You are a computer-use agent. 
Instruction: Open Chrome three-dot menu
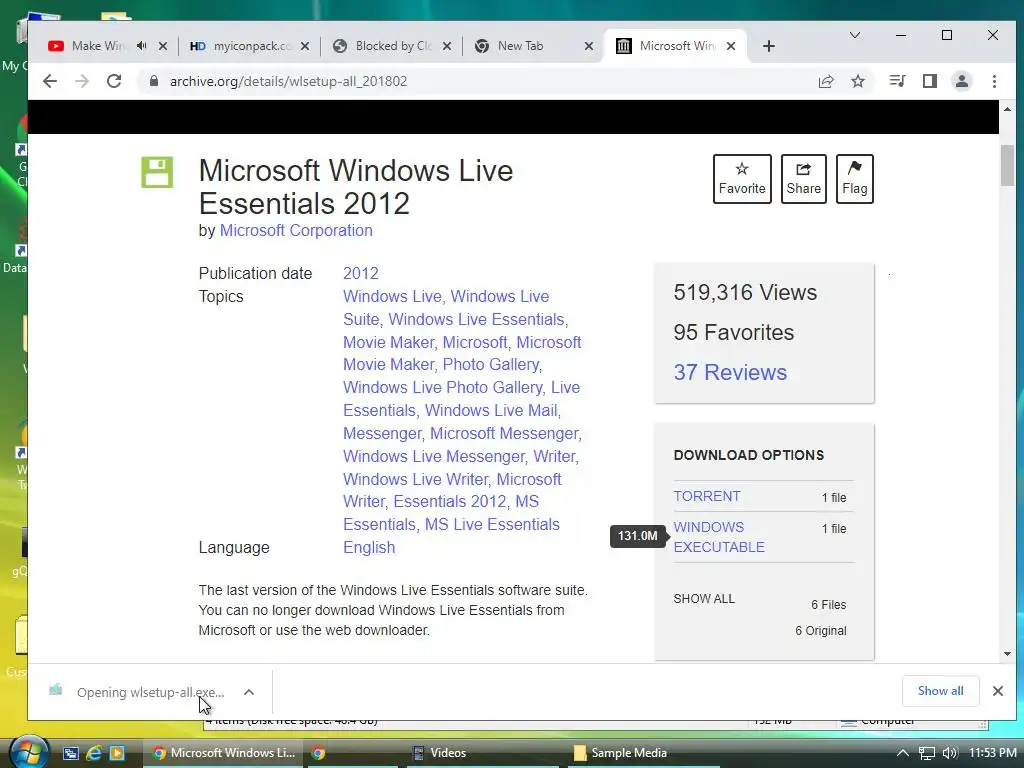tap(994, 81)
